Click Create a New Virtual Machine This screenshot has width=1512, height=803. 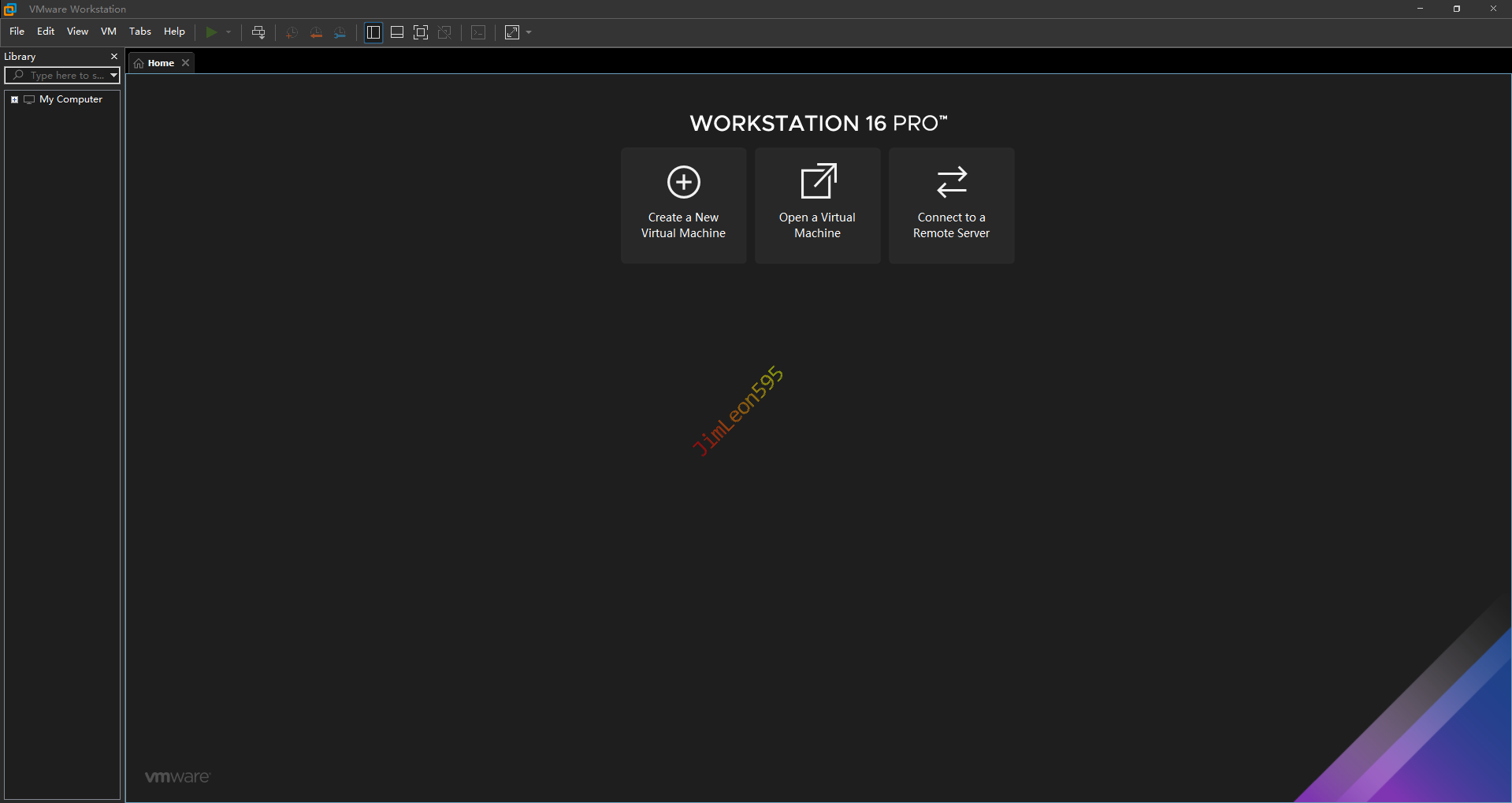[683, 205]
